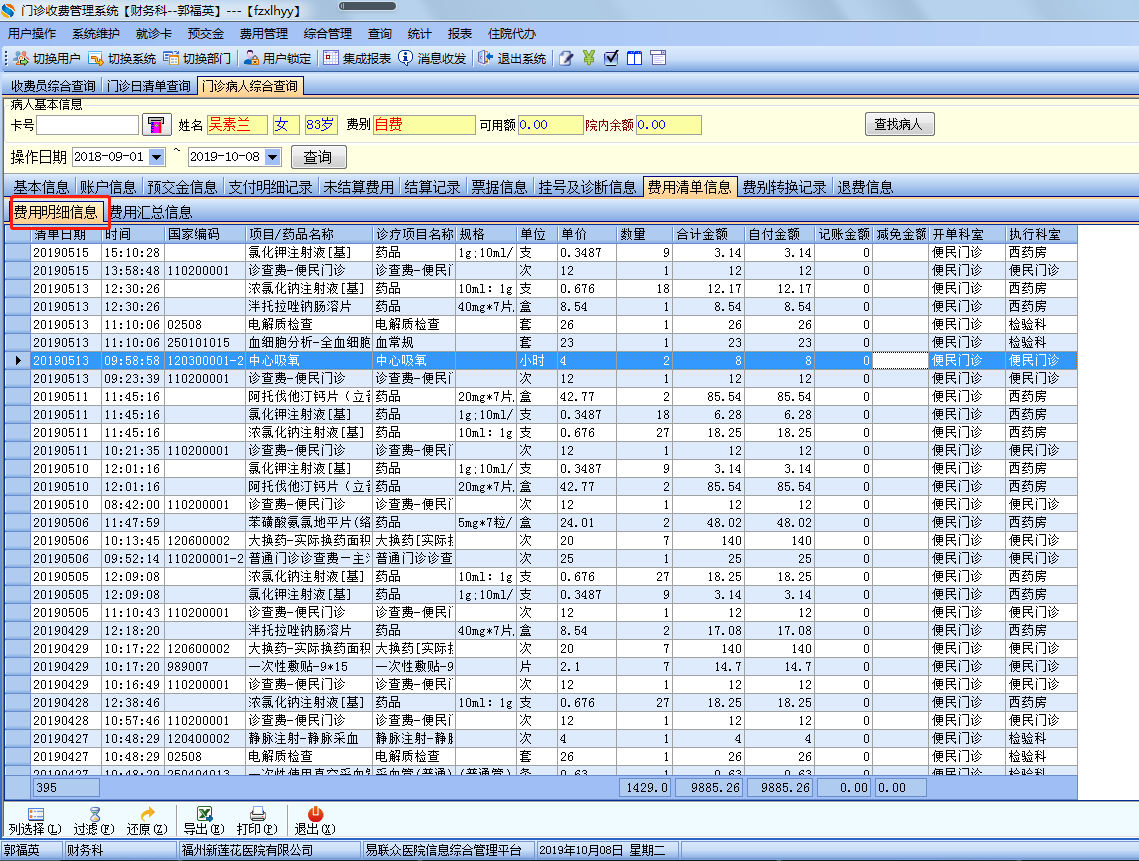Click the 切换用户 switch user toolbar icon
Image resolution: width=1139 pixels, height=861 pixels.
coord(21,58)
